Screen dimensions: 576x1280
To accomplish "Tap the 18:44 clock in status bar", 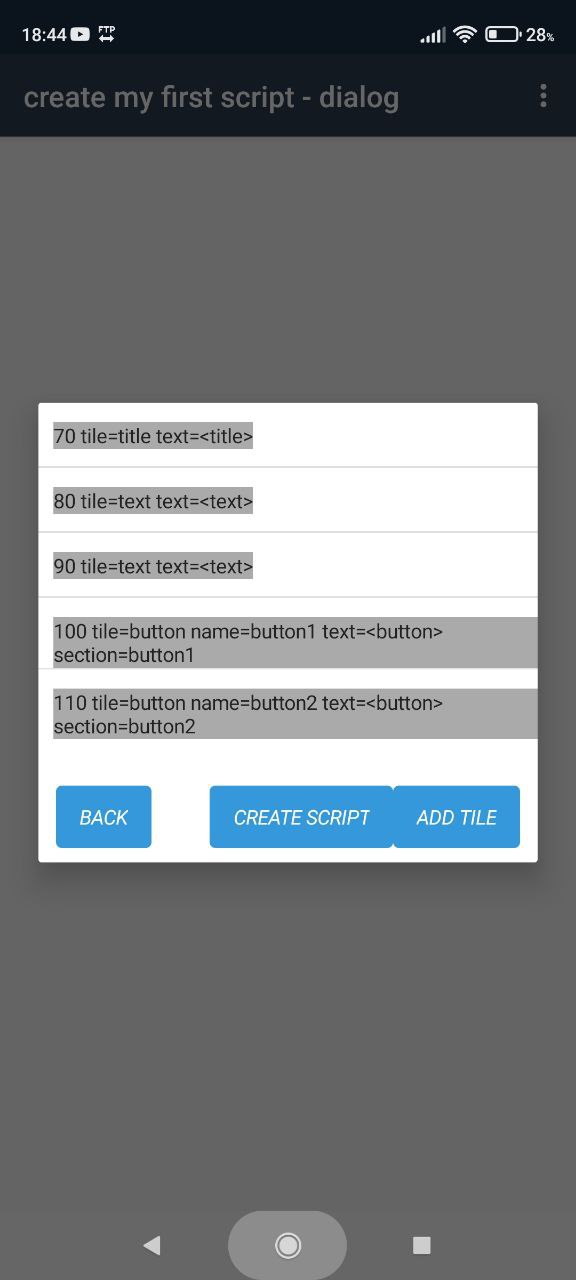I will pyautogui.click(x=43, y=35).
